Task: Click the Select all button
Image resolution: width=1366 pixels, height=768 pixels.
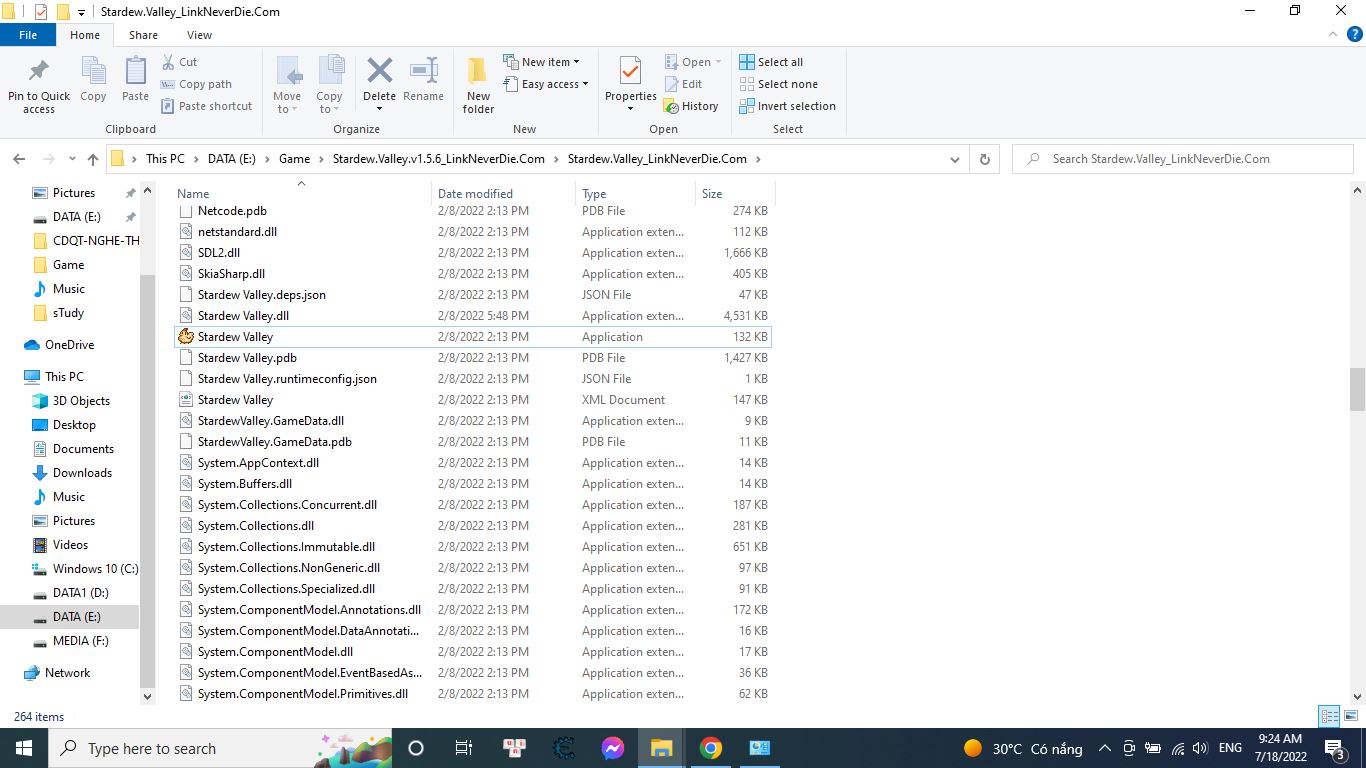Action: (x=771, y=62)
